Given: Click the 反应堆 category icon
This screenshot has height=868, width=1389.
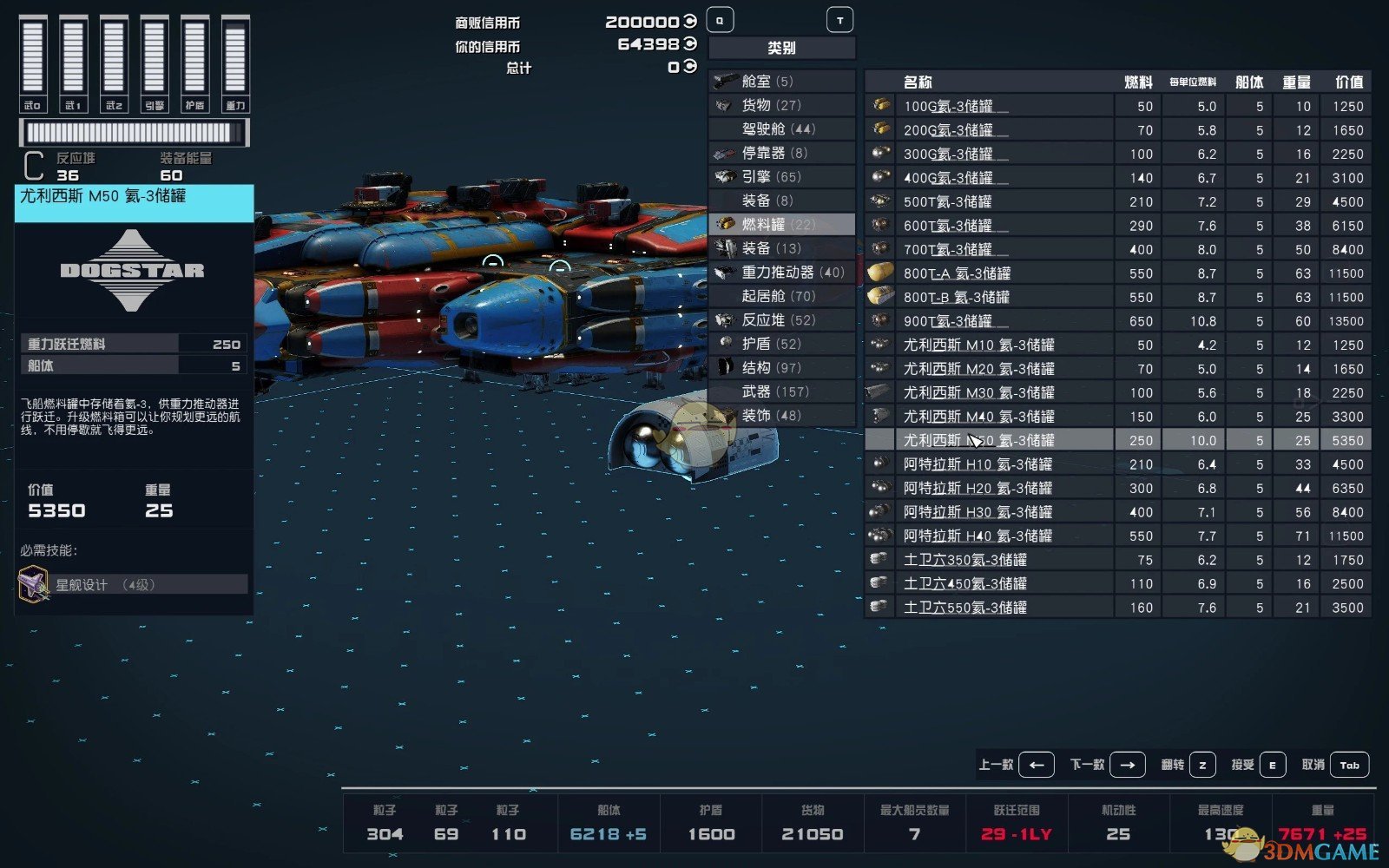Looking at the screenshot, I should 725,319.
